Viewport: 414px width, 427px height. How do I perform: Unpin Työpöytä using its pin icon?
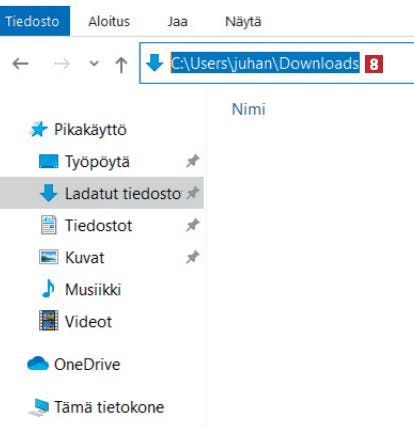tap(193, 161)
